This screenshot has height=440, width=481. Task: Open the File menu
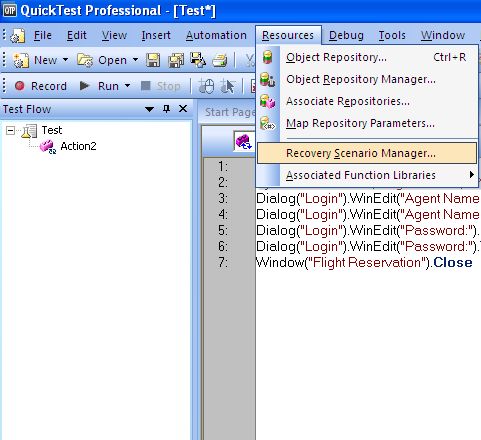[x=43, y=35]
